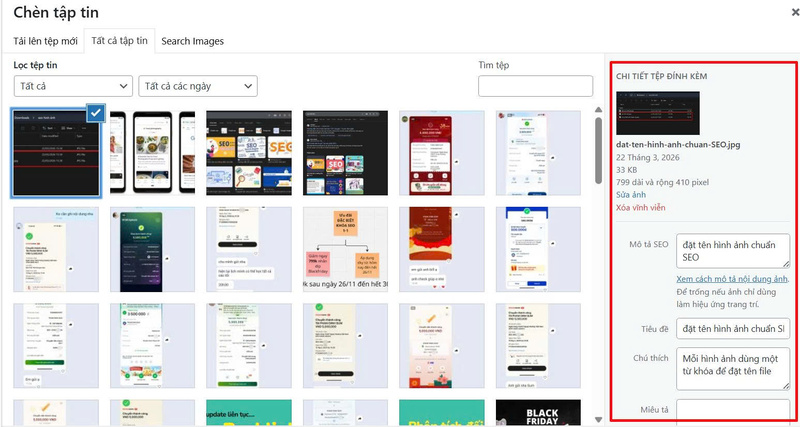Edit the Tiêu đề input field

[733, 329]
